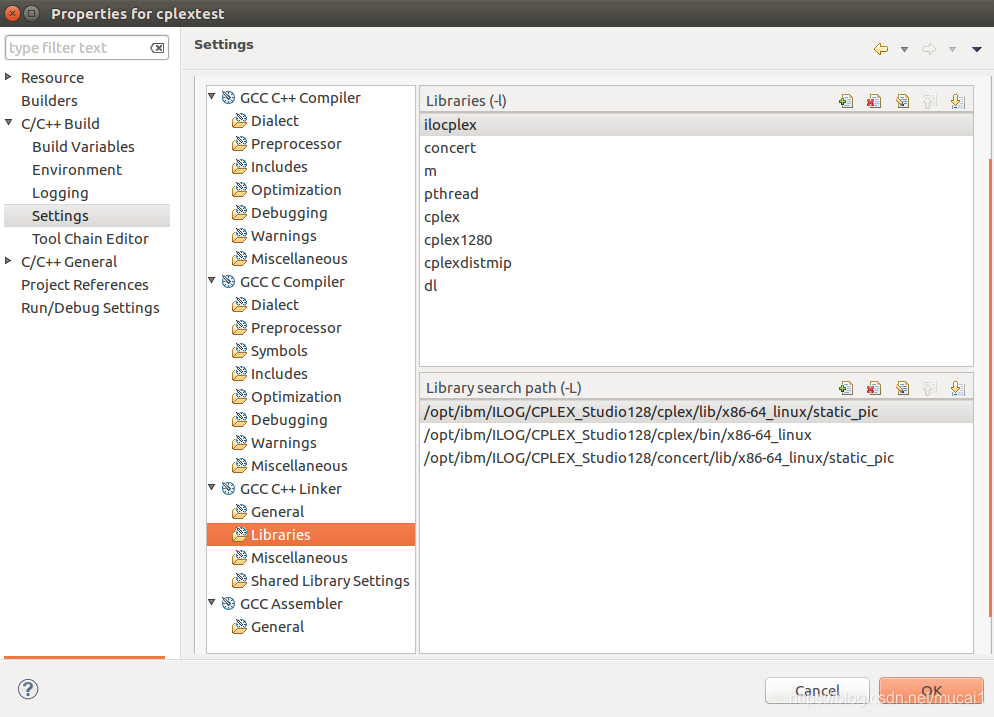Select the Tool Chain Editor item
This screenshot has height=717, width=994.
(x=90, y=238)
